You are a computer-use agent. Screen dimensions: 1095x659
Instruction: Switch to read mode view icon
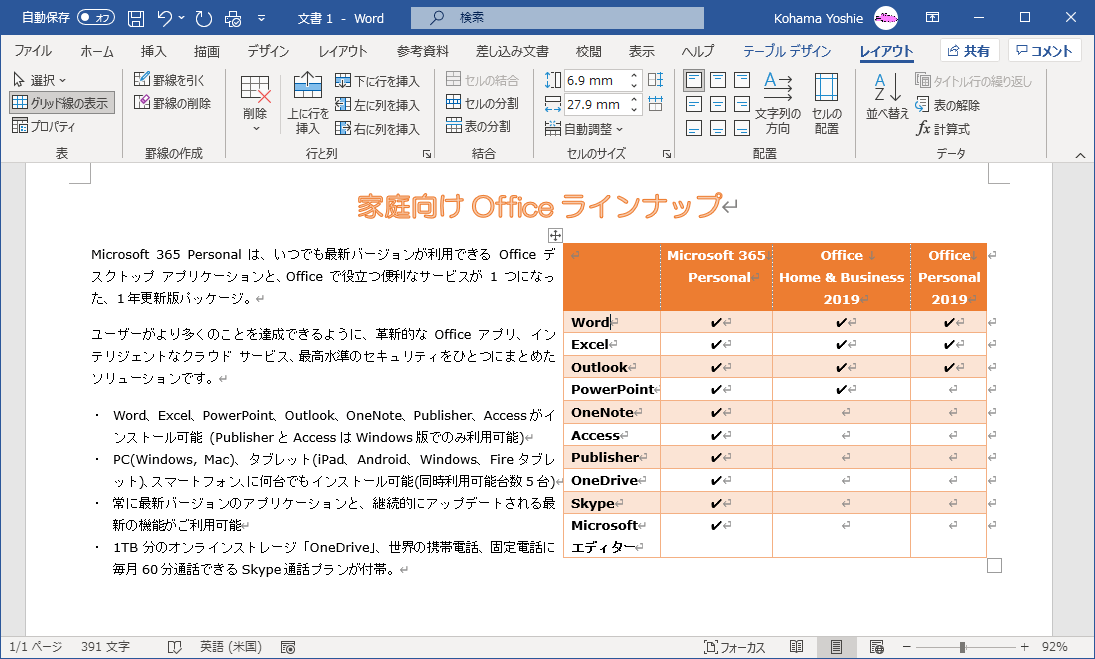796,647
